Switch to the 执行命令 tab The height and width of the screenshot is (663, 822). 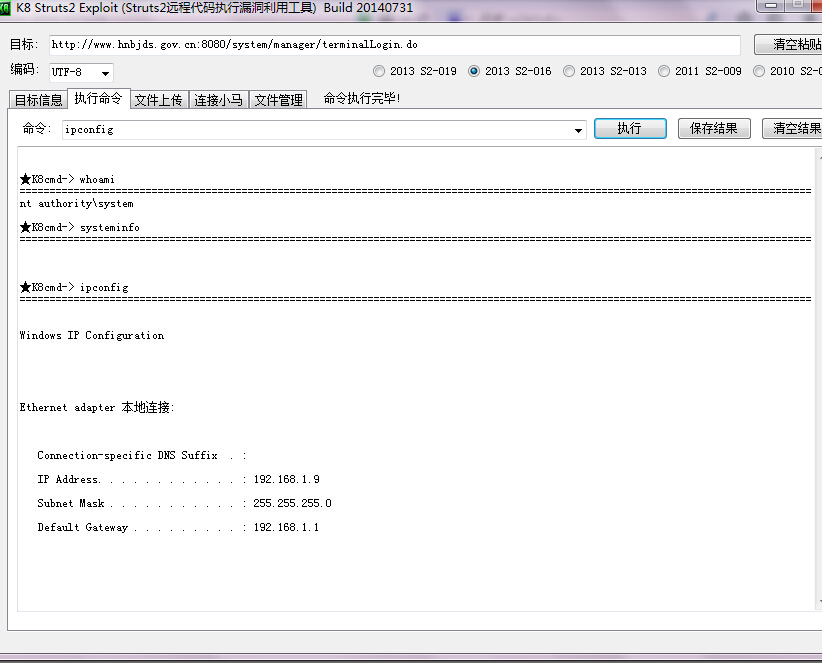pyautogui.click(x=99, y=98)
